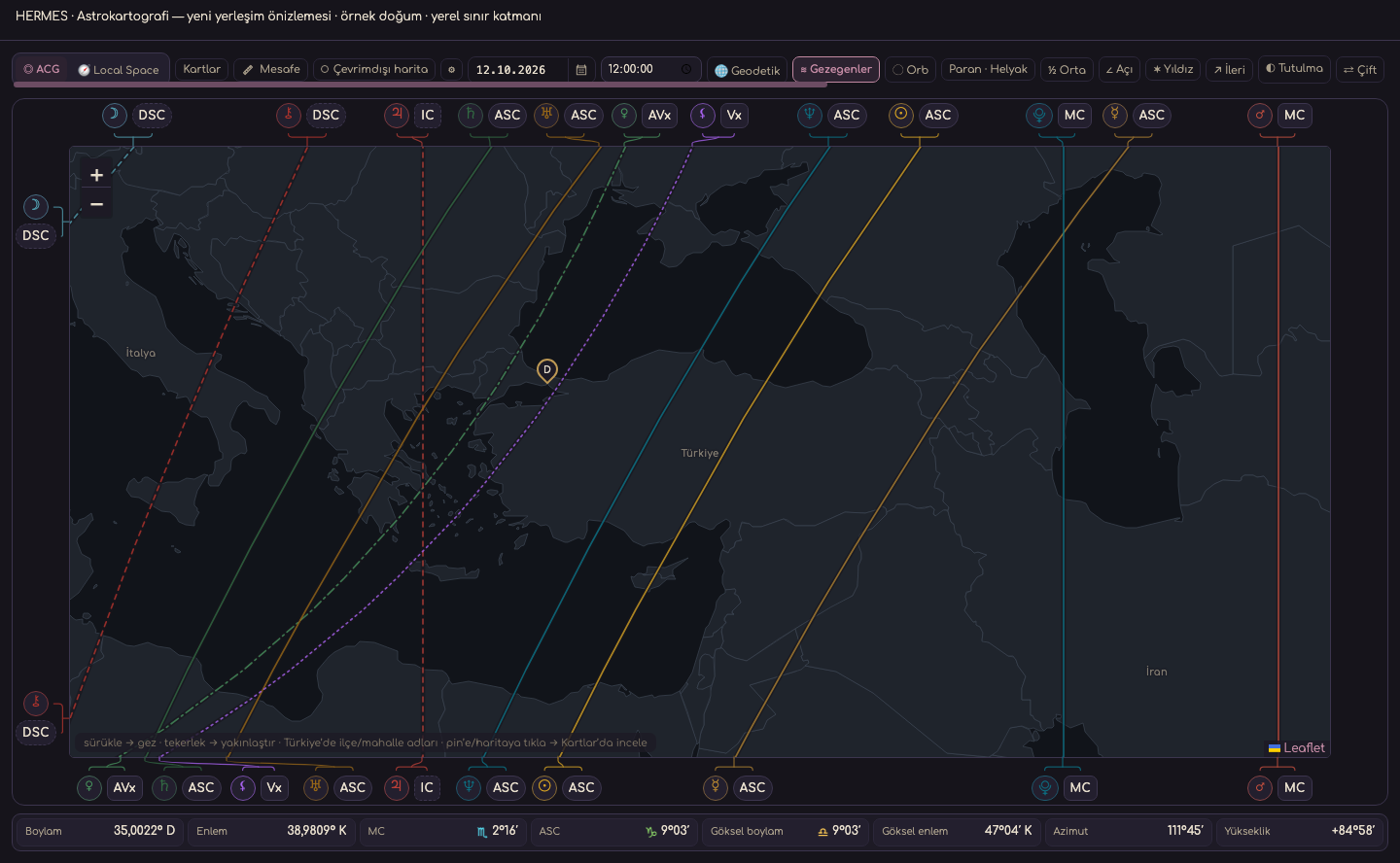This screenshot has height=863, width=1400.
Task: Open the calendar icon beside the date
Action: click(x=581, y=70)
